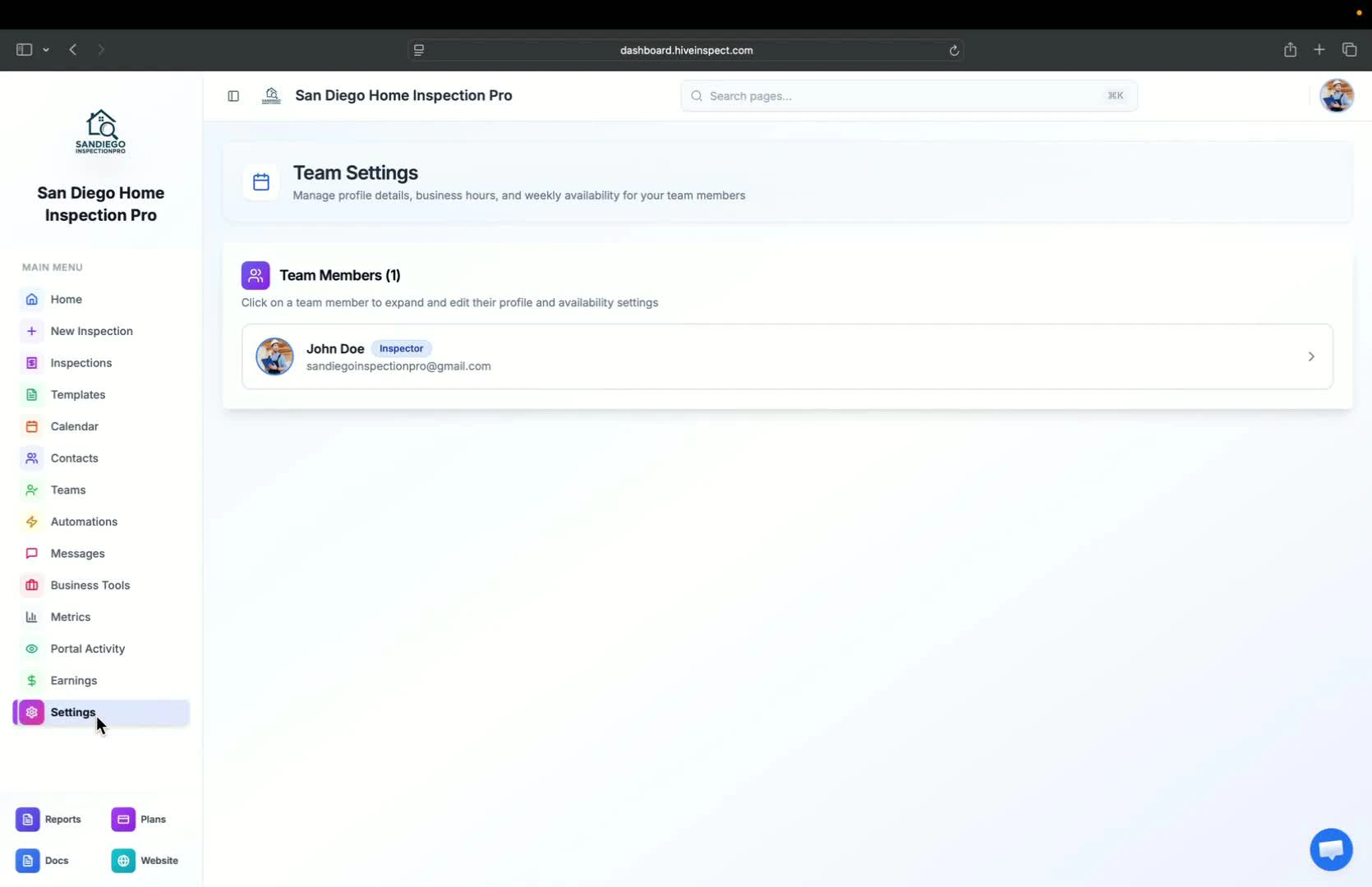Toggle the browser sidebar view
The image size is (1372, 887).
(x=24, y=49)
